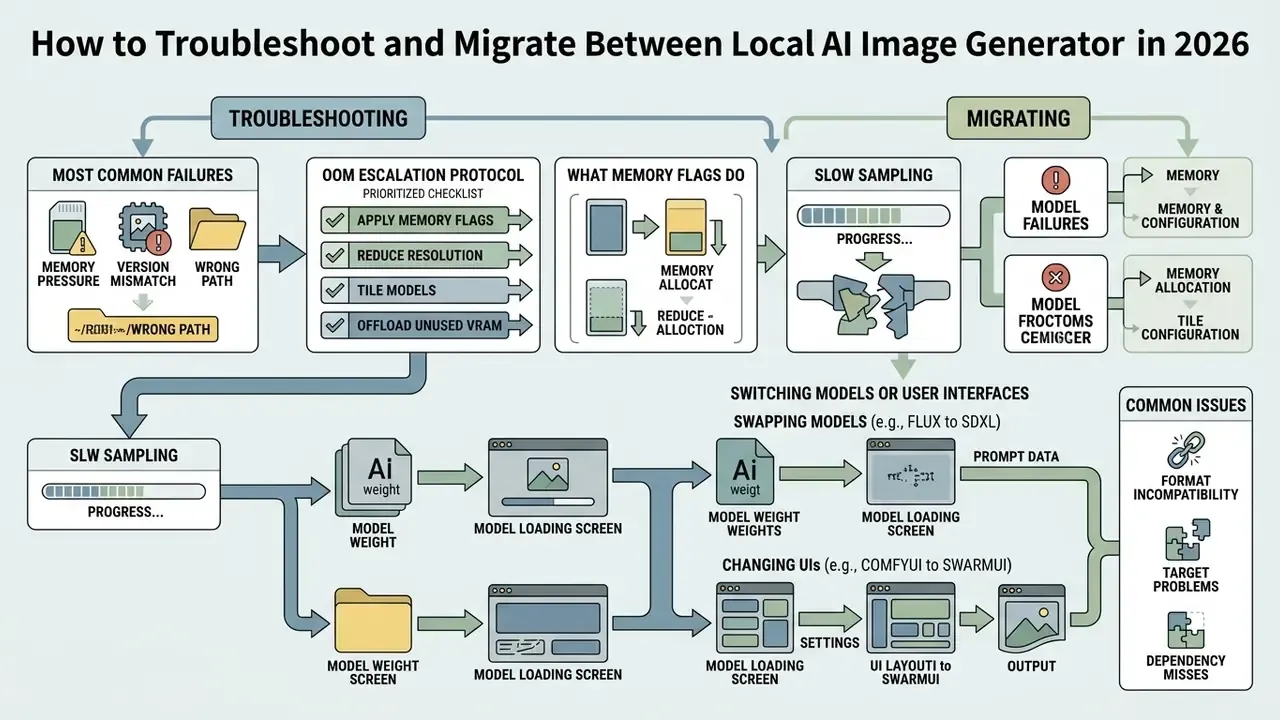Click the Model Failures label text

tap(1056, 217)
